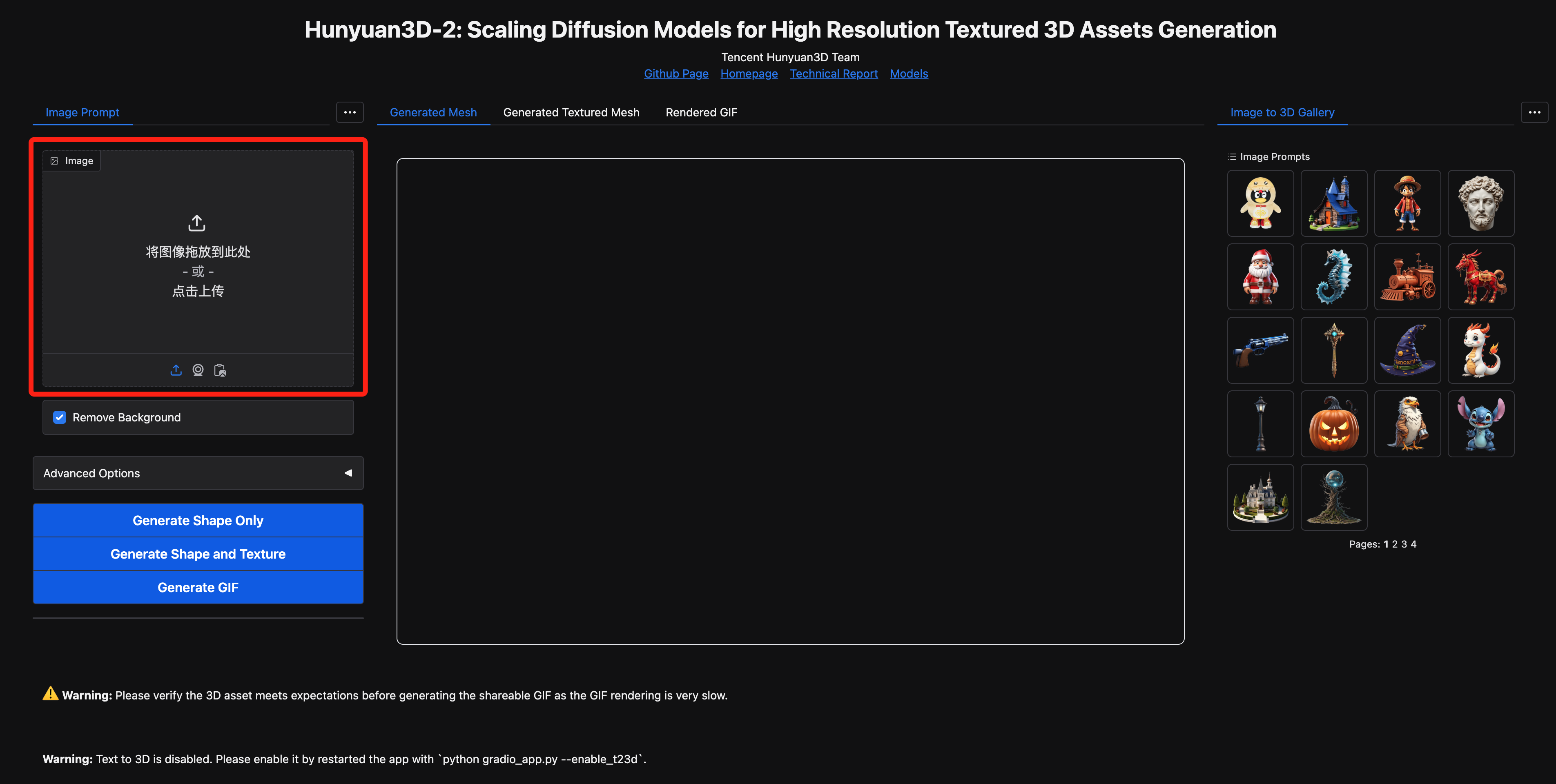Select the blue revolver example image

point(1261,350)
